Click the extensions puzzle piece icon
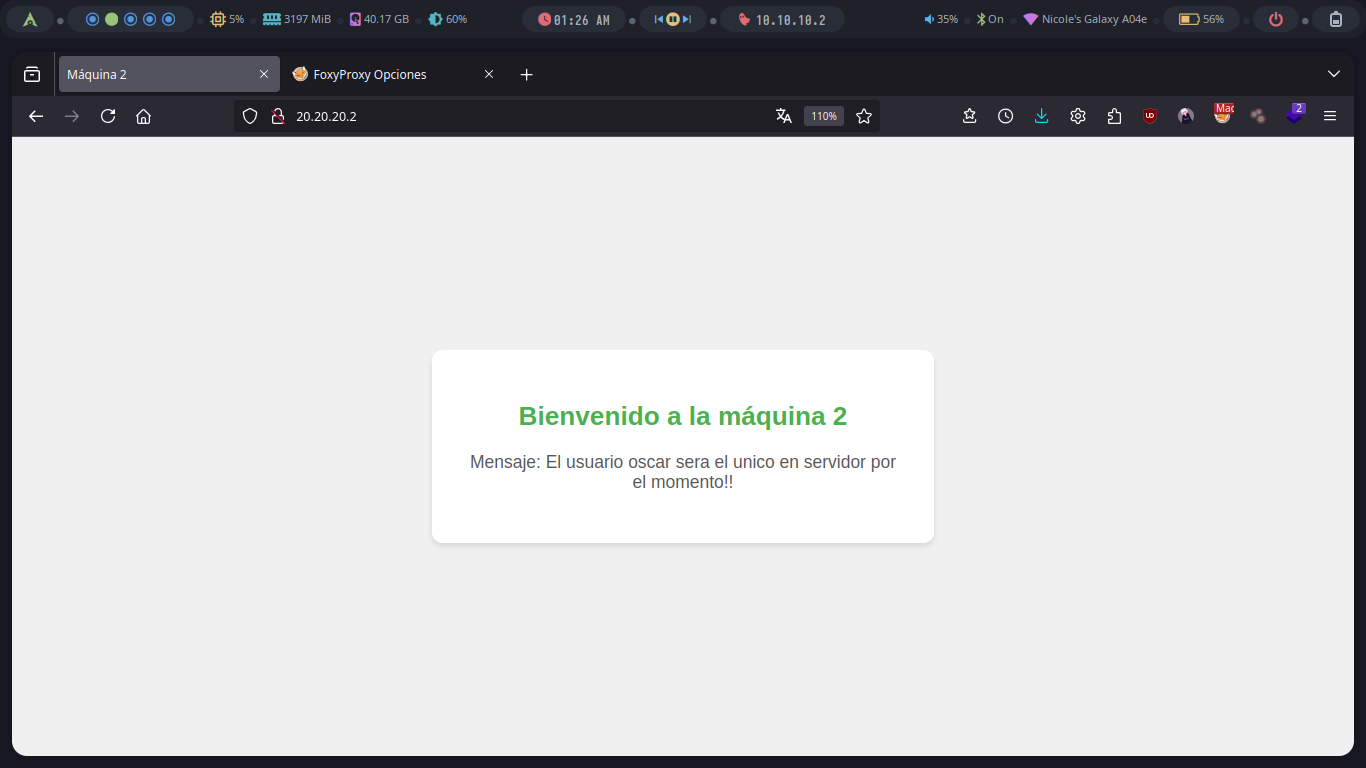This screenshot has width=1366, height=768. tap(1114, 116)
